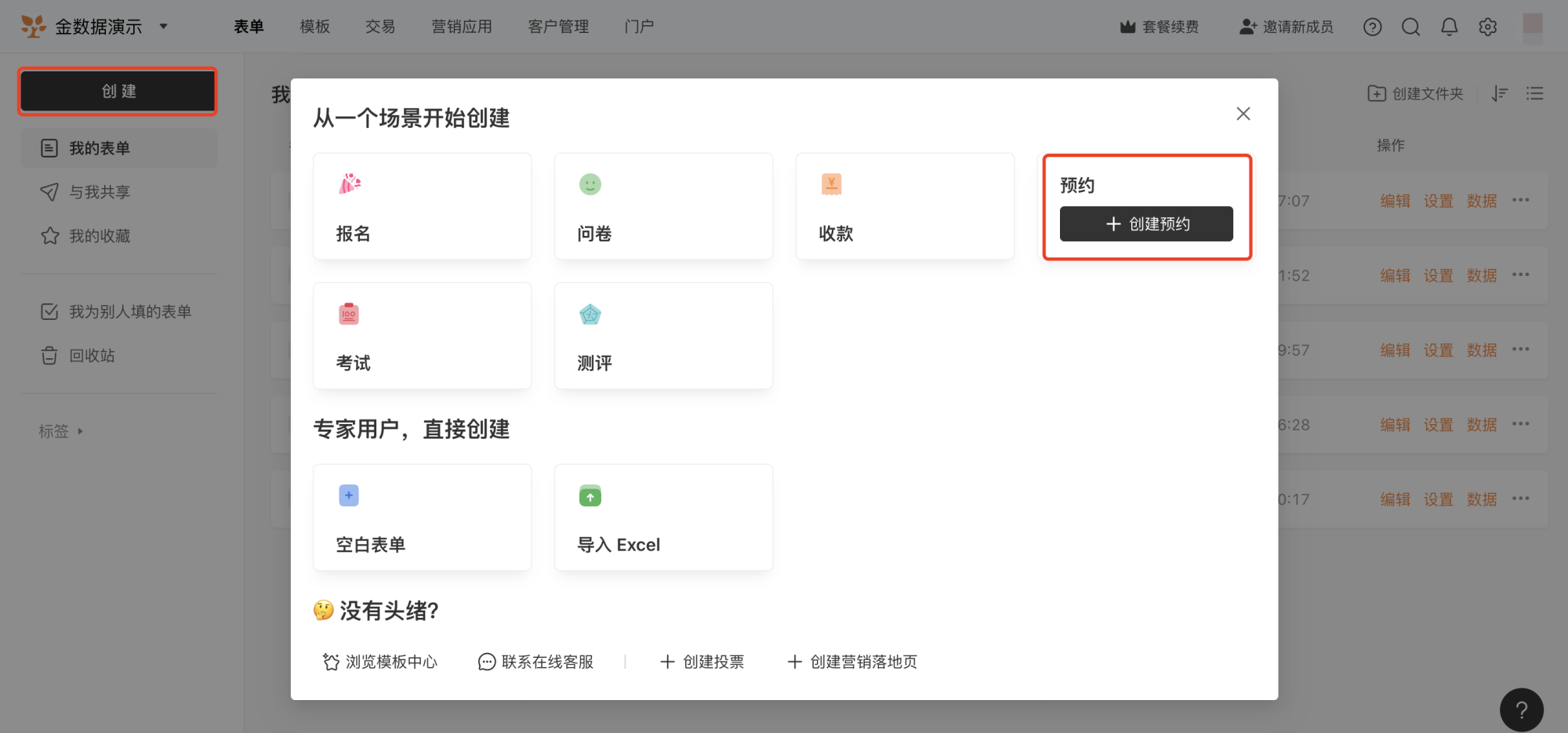The height and width of the screenshot is (733, 1568).
Task: Switch to 模板 top menu
Action: 315,27
